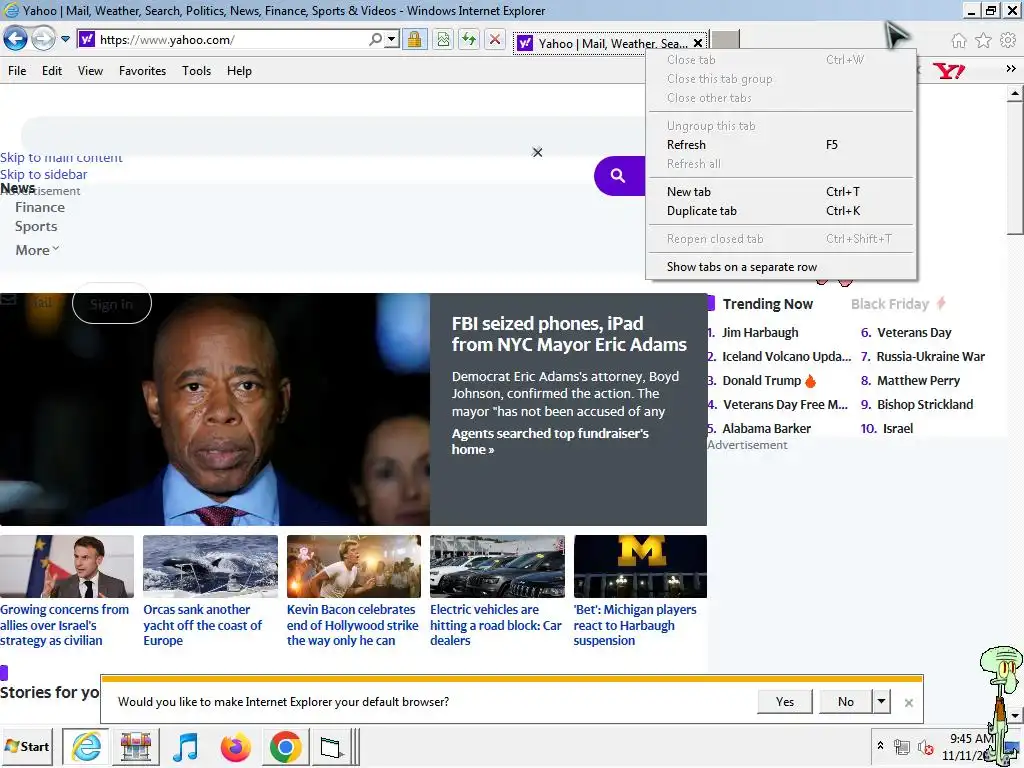Click the browser Forward arrow button
The height and width of the screenshot is (768, 1024).
(x=43, y=39)
